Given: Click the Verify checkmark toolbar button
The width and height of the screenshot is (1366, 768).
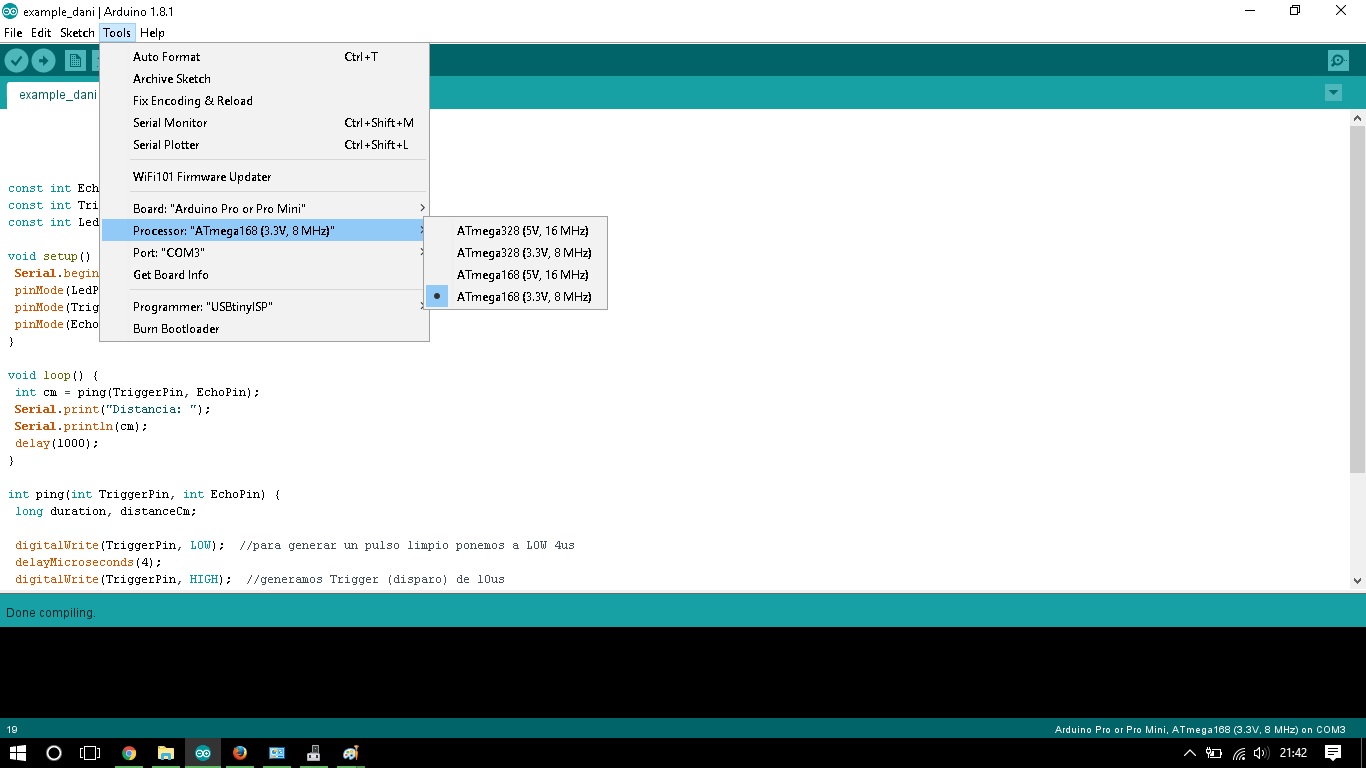Looking at the screenshot, I should click(16, 61).
